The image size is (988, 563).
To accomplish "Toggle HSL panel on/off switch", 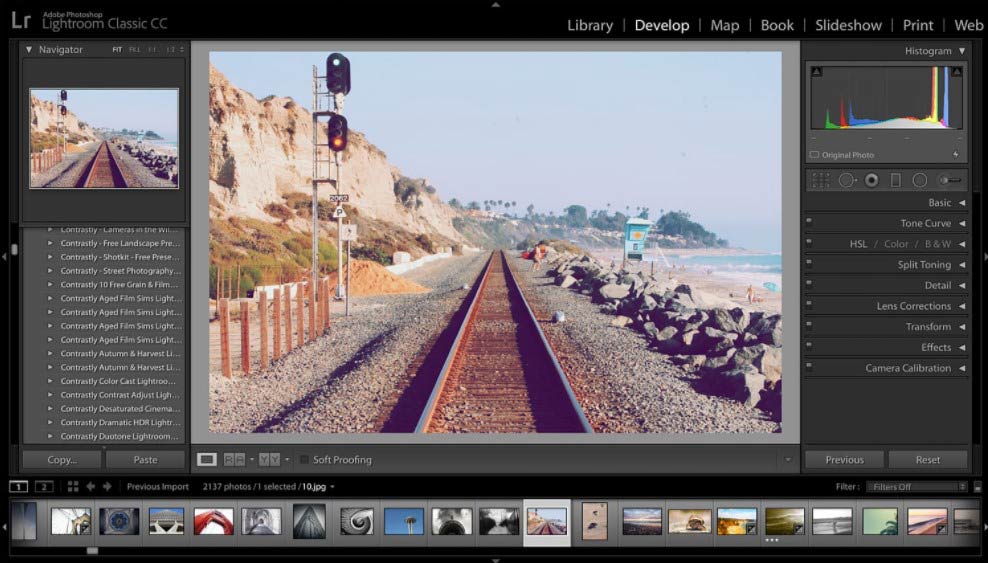I will coord(809,242).
